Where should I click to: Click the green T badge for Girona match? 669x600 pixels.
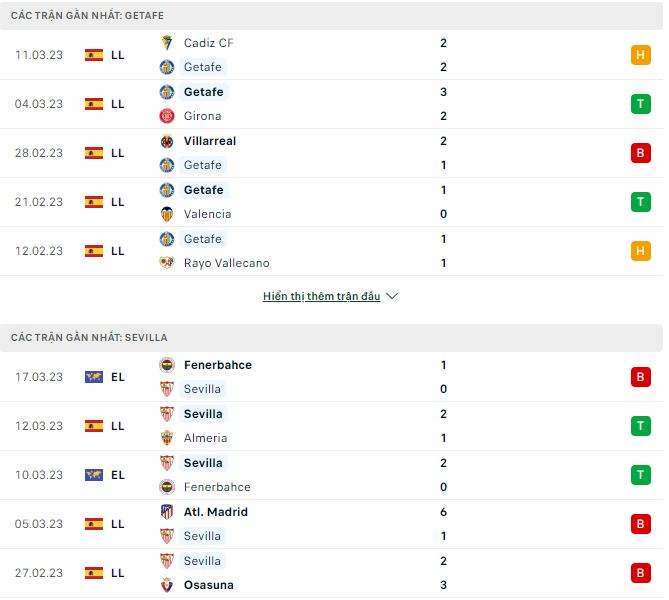[x=640, y=104]
